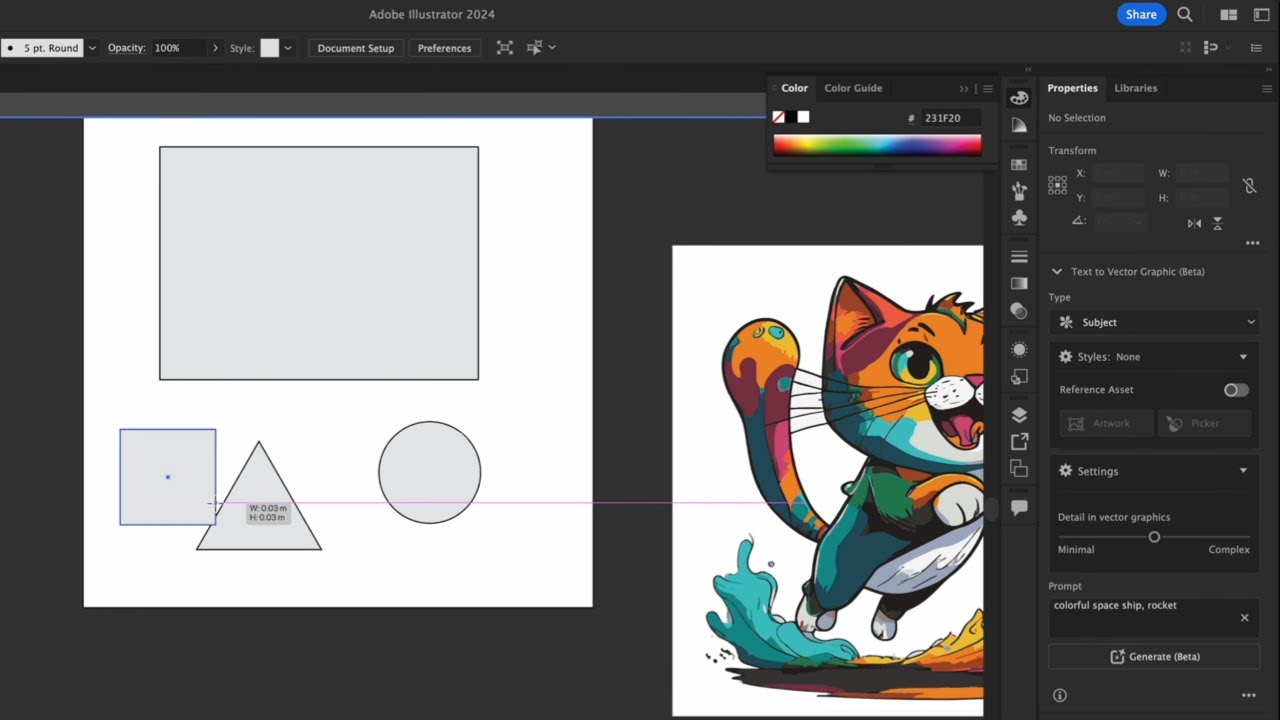Select the white color swatch
The width and height of the screenshot is (1280, 720).
(x=803, y=117)
